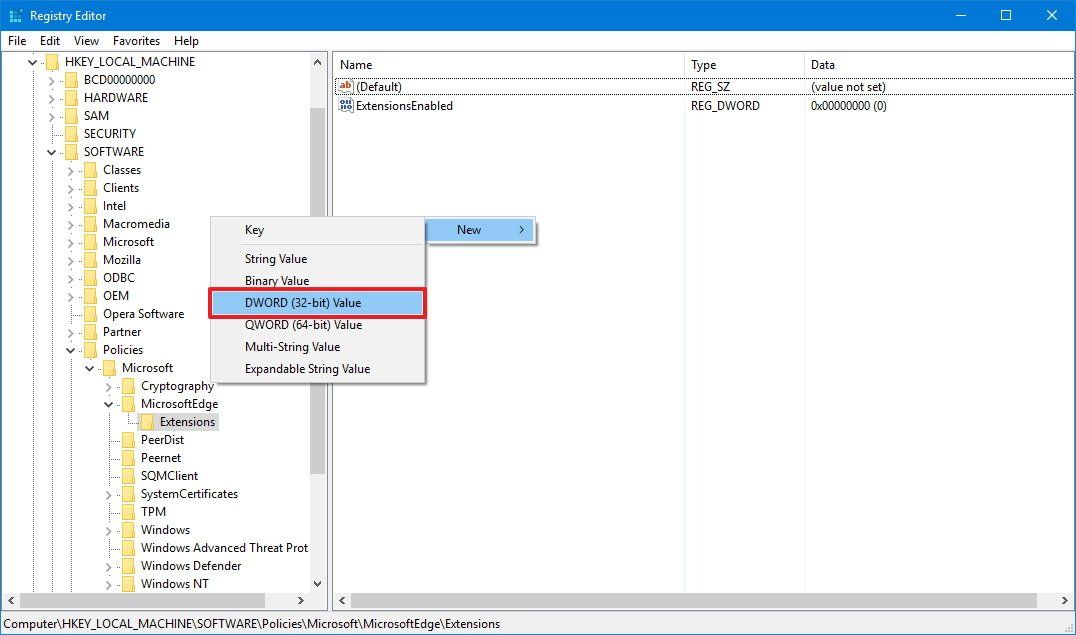The width and height of the screenshot is (1076, 635).
Task: Open the Favorites menu
Action: click(x=136, y=41)
